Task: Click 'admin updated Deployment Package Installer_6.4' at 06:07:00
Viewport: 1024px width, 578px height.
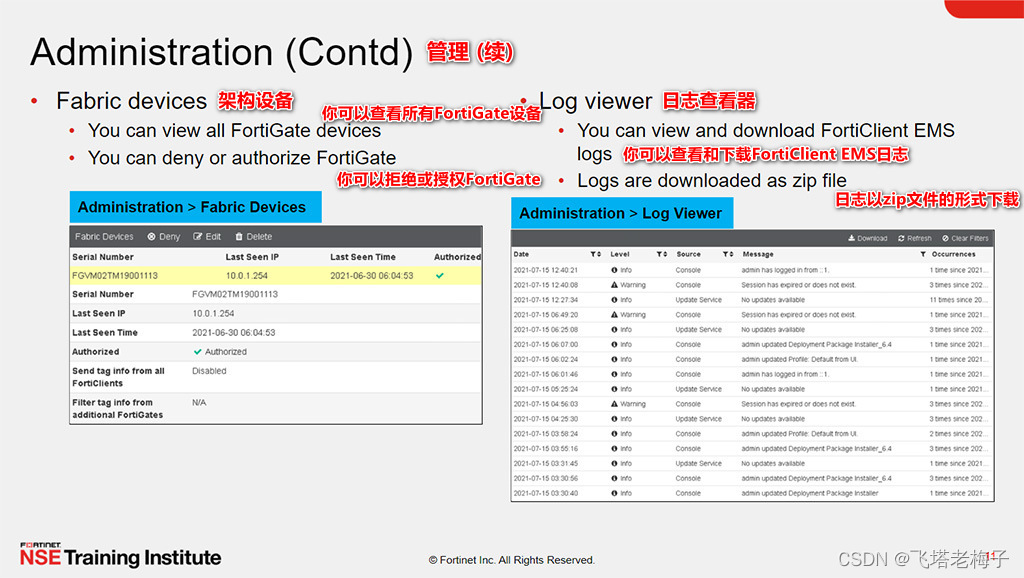Action: coord(816,344)
